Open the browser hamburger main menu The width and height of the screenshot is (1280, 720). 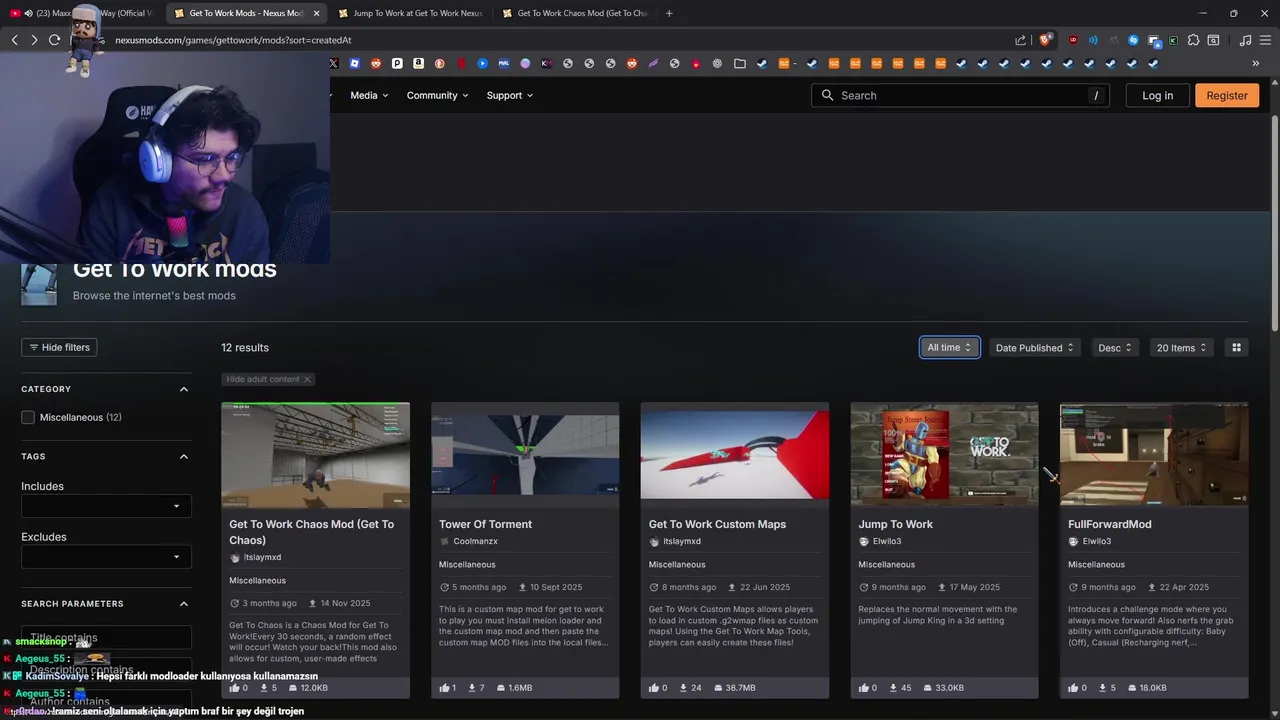1265,40
